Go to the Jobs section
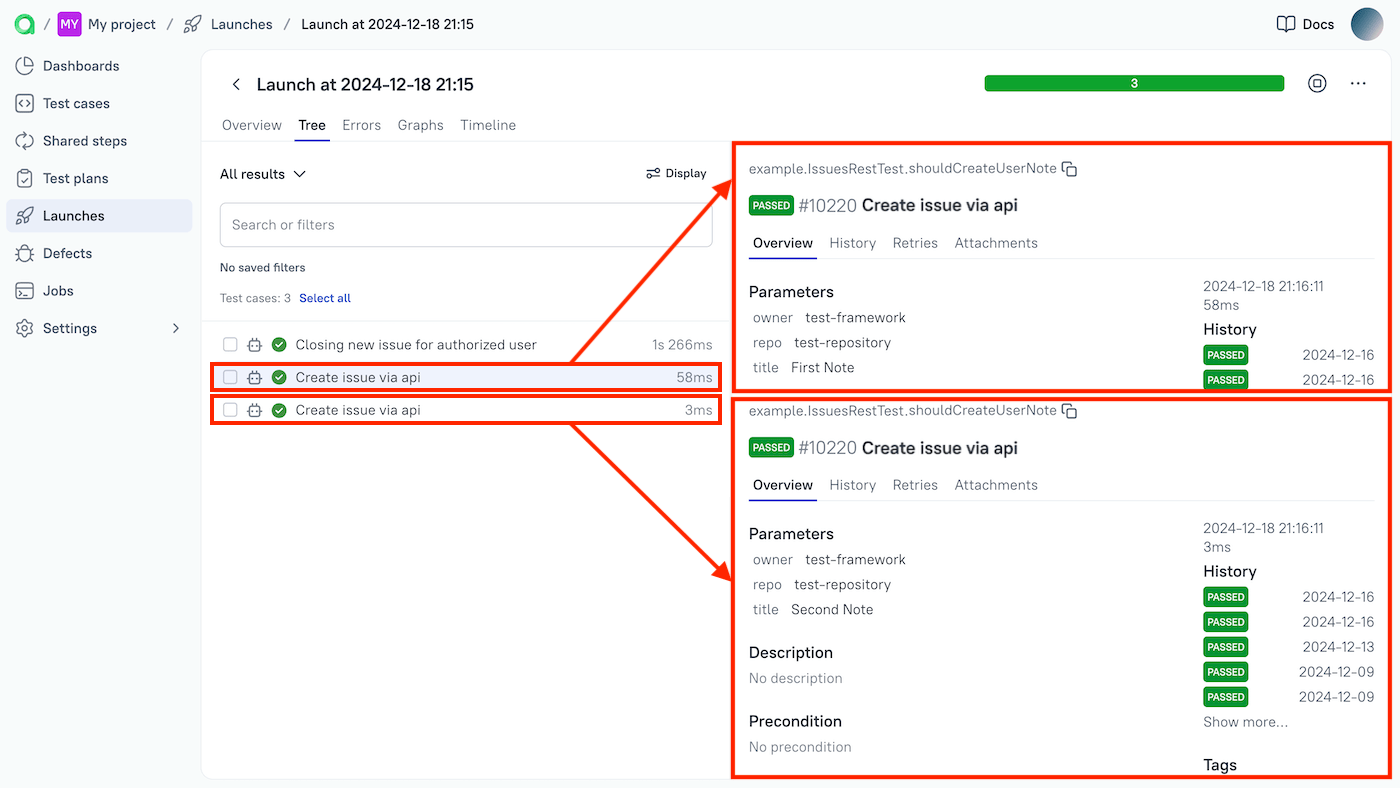The width and height of the screenshot is (1400, 788). click(61, 290)
